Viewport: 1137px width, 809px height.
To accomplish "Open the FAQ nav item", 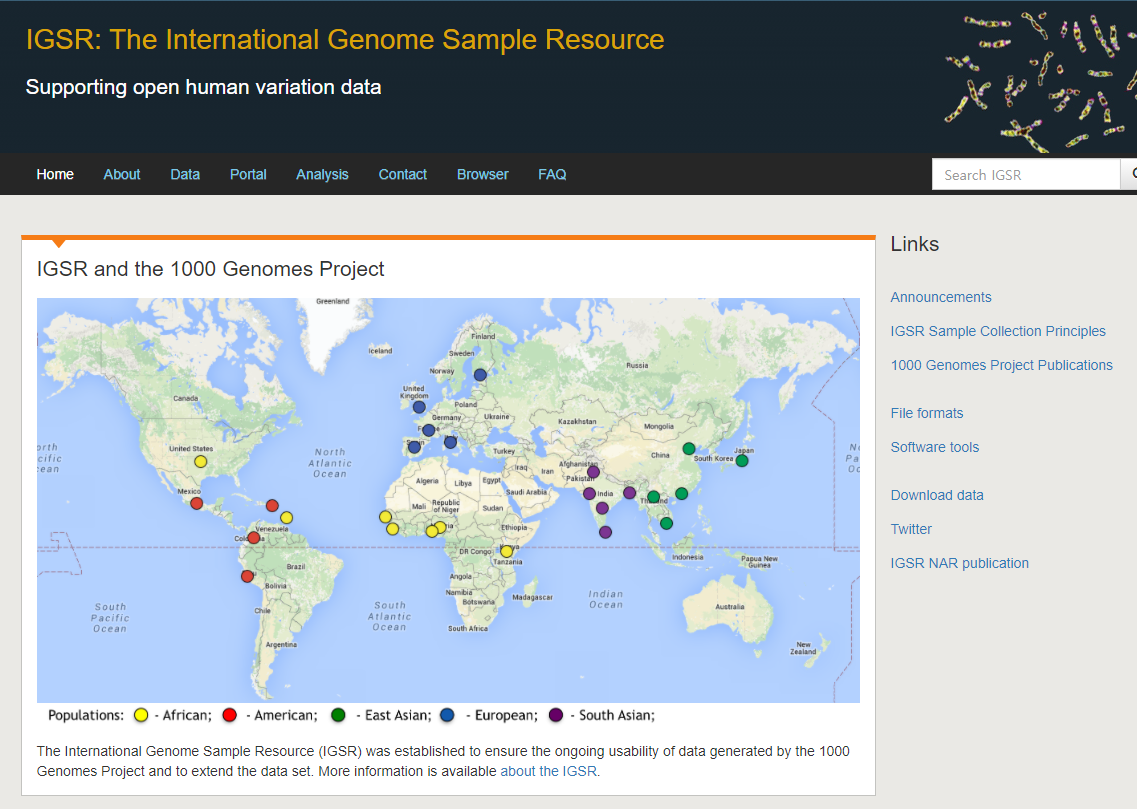I will click(x=552, y=175).
